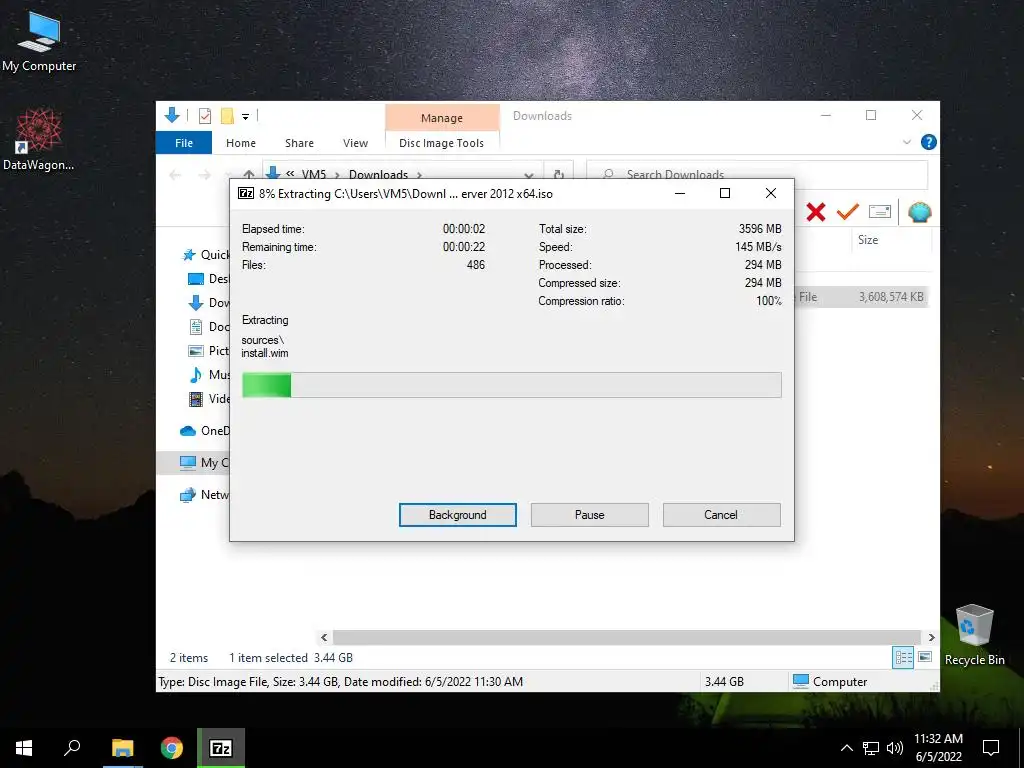Open the Action Center notifications
This screenshot has width=1024, height=768.
(991, 748)
